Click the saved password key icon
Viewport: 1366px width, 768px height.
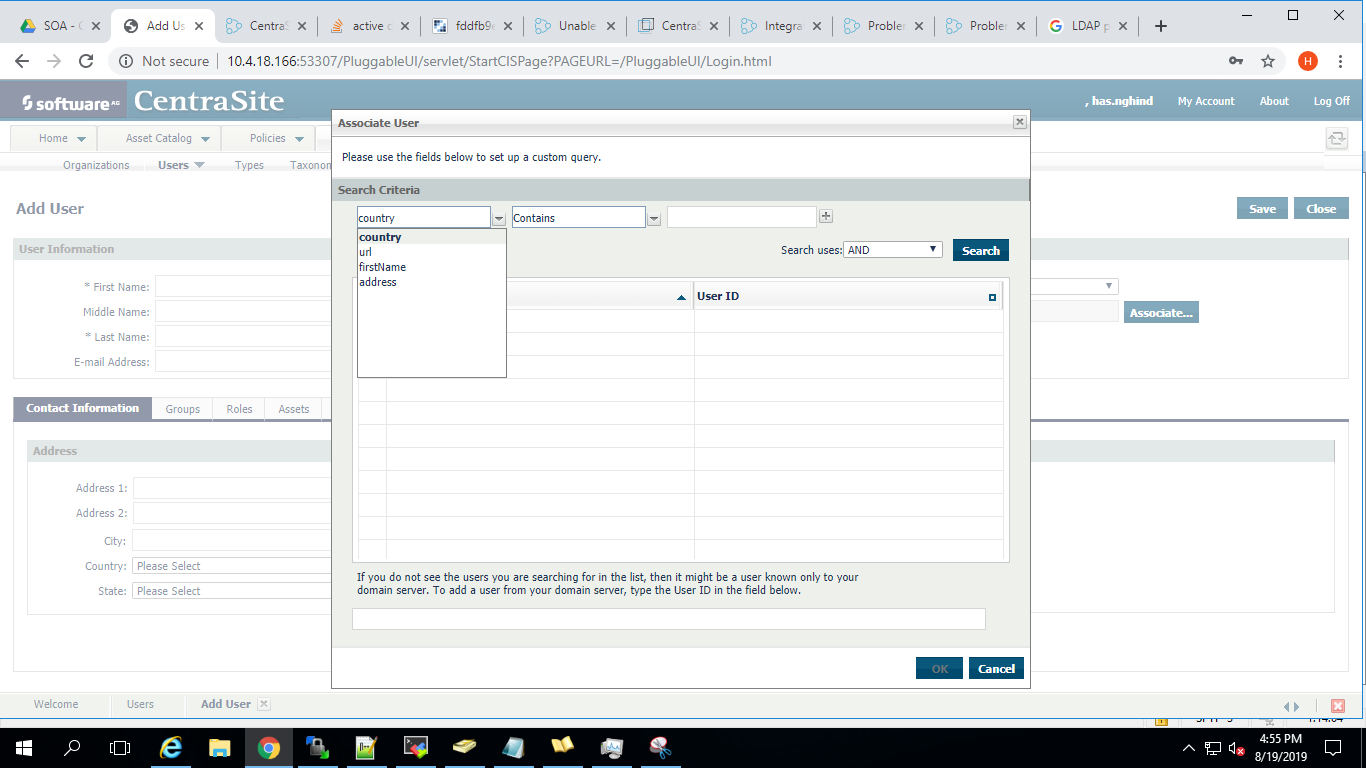(1236, 61)
